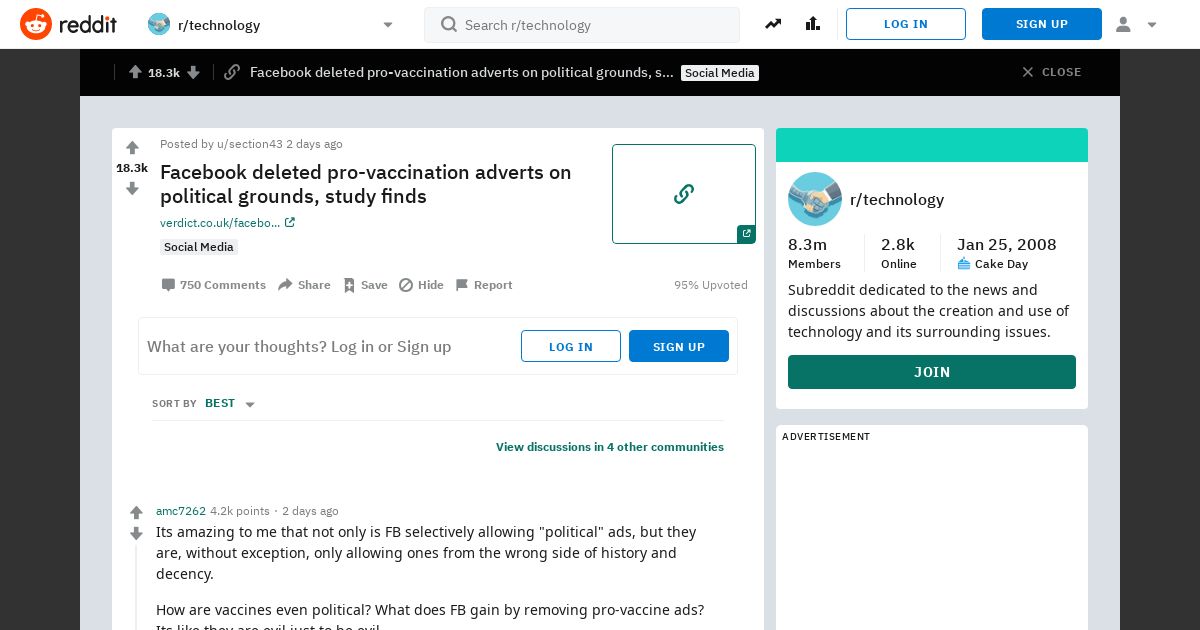
Task: Click the Social Media flair tag
Action: pos(199,247)
